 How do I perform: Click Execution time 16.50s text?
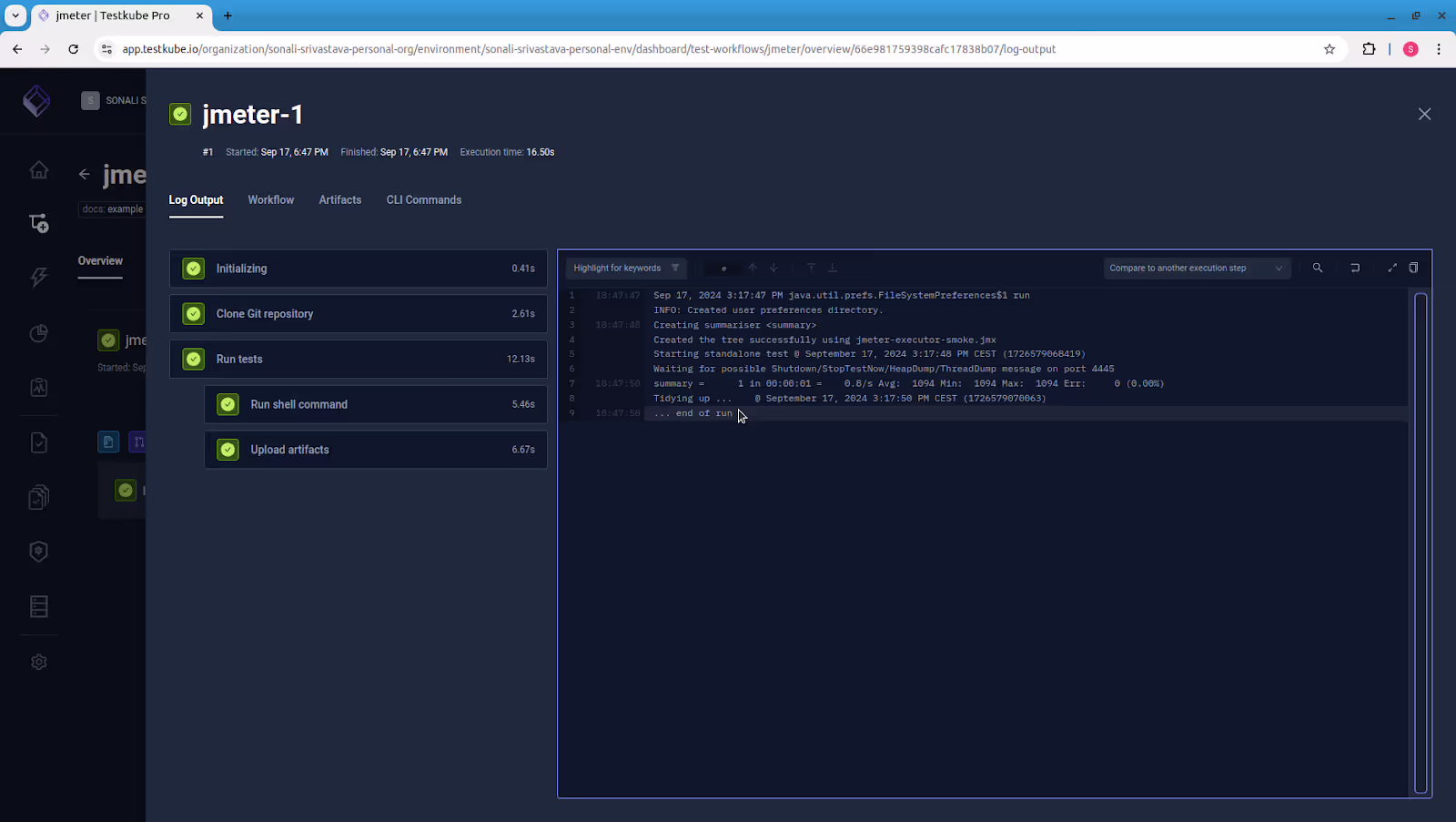507,152
